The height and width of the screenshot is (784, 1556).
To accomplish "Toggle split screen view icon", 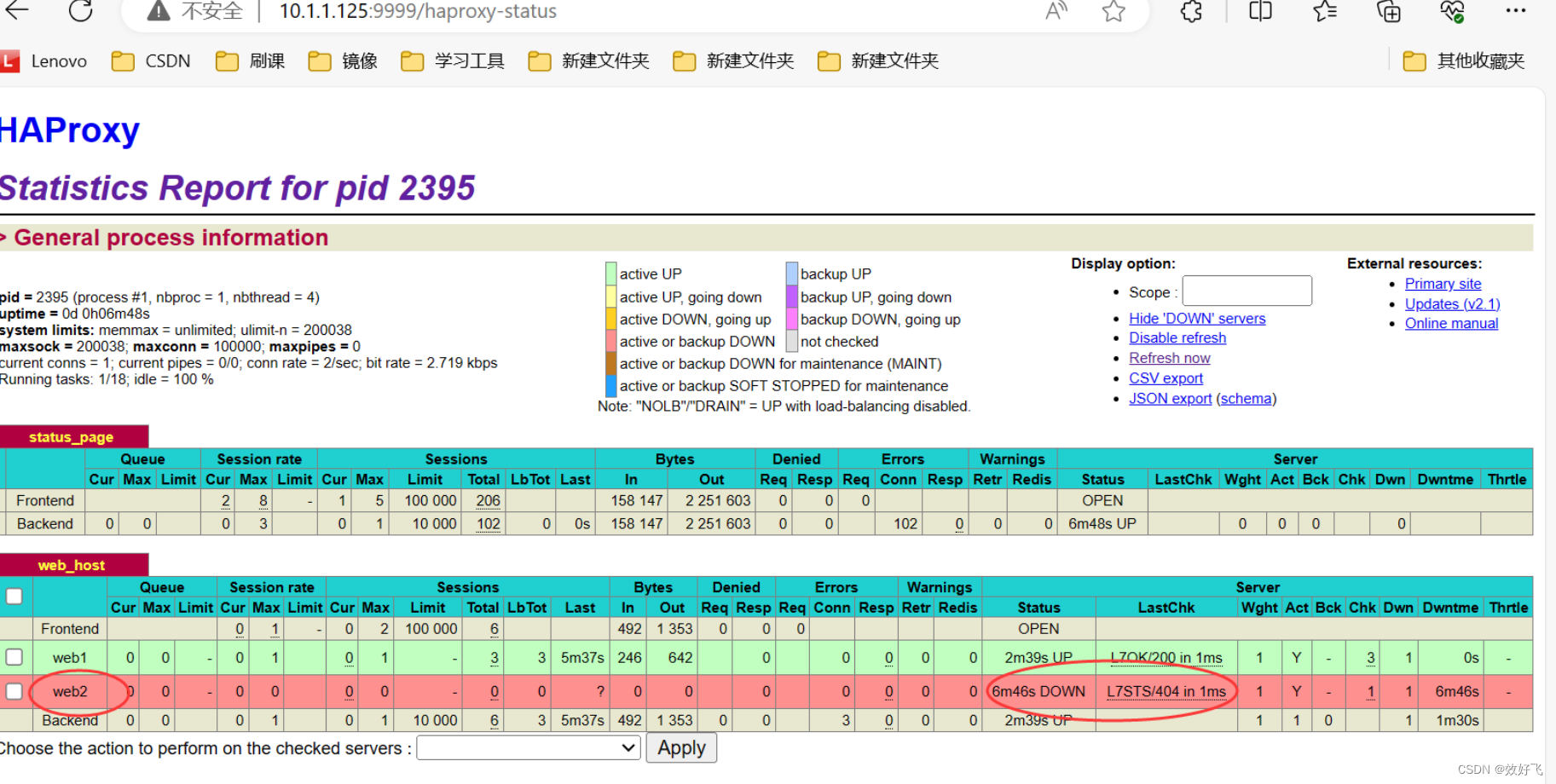I will [1260, 11].
